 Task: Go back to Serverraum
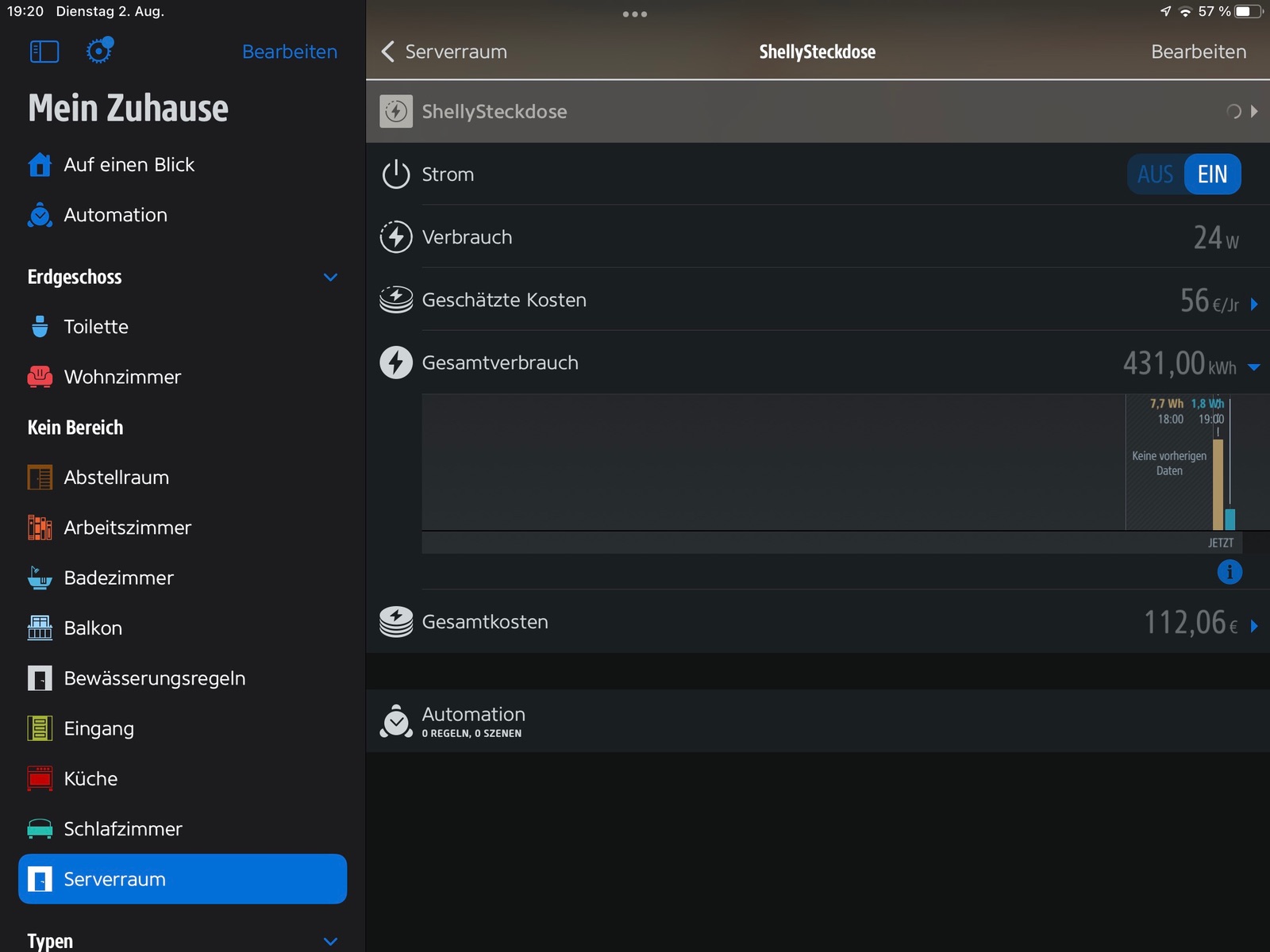coord(444,52)
